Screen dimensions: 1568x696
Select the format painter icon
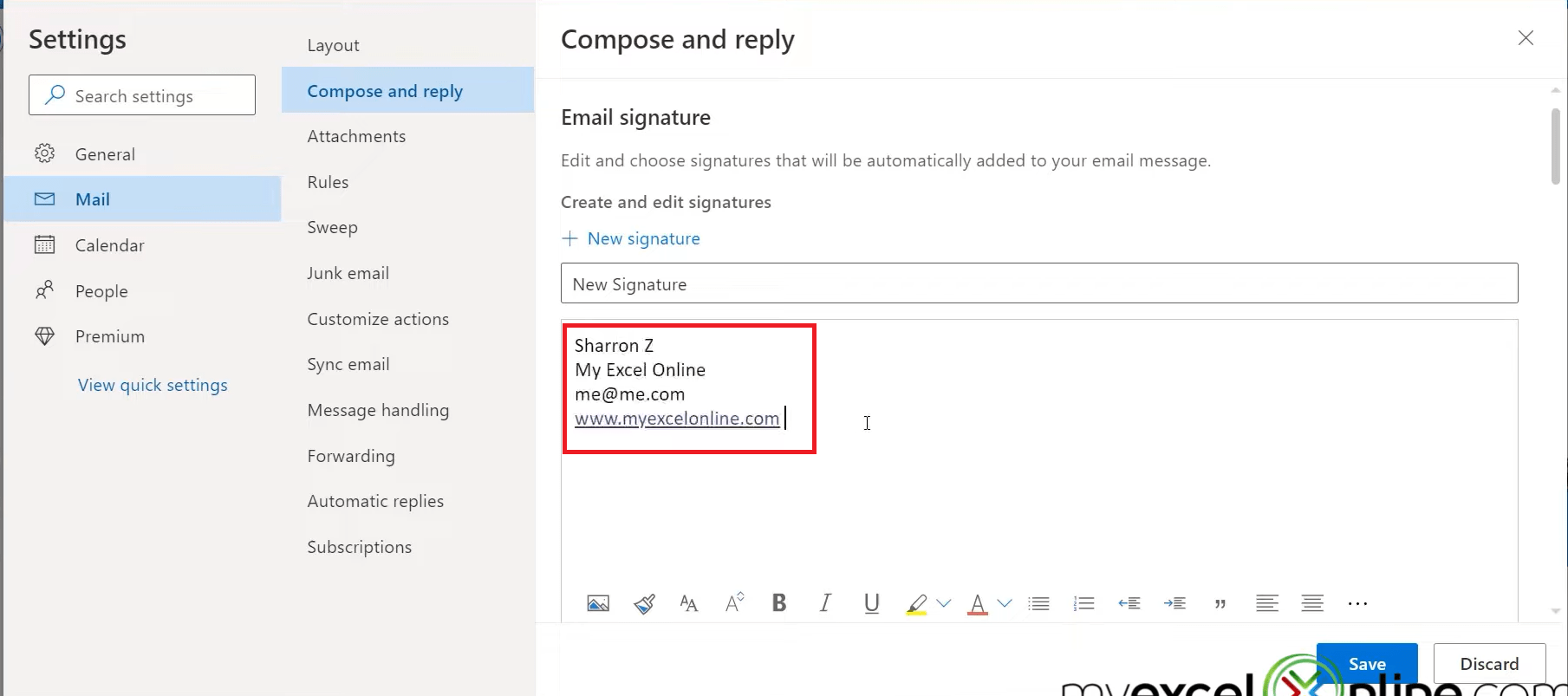click(644, 603)
